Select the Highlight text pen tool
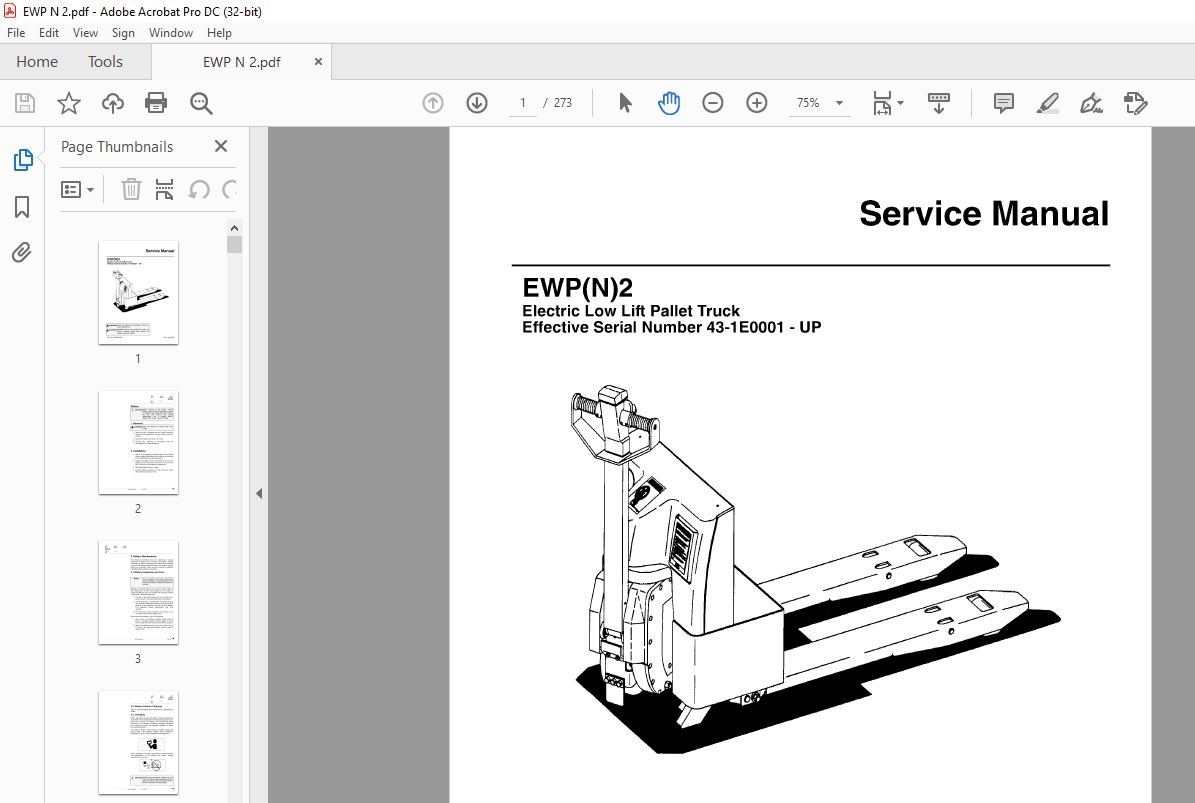Screen dimensions: 1195x803 click(x=1048, y=103)
